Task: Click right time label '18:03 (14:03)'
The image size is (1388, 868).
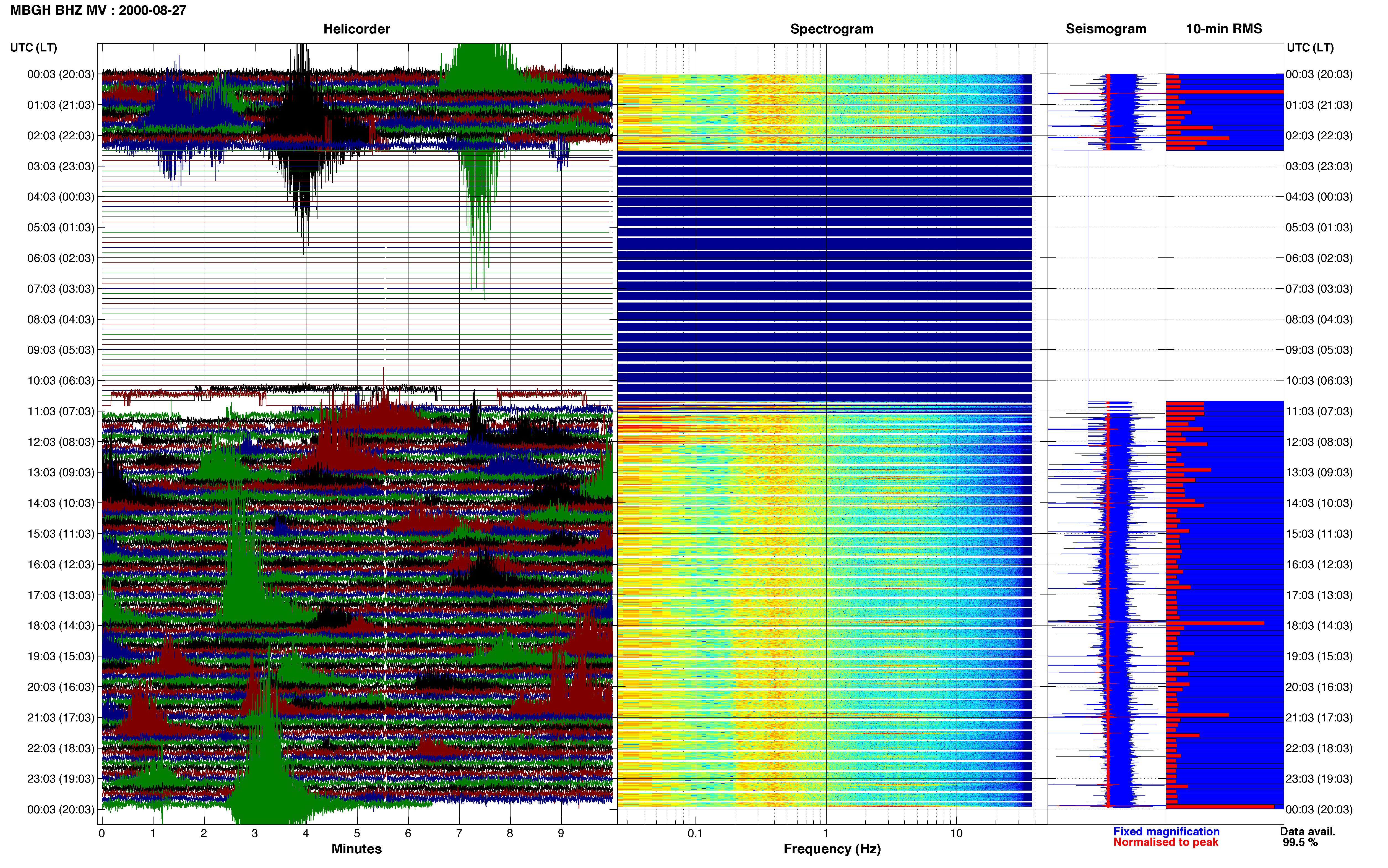Action: (x=1319, y=626)
